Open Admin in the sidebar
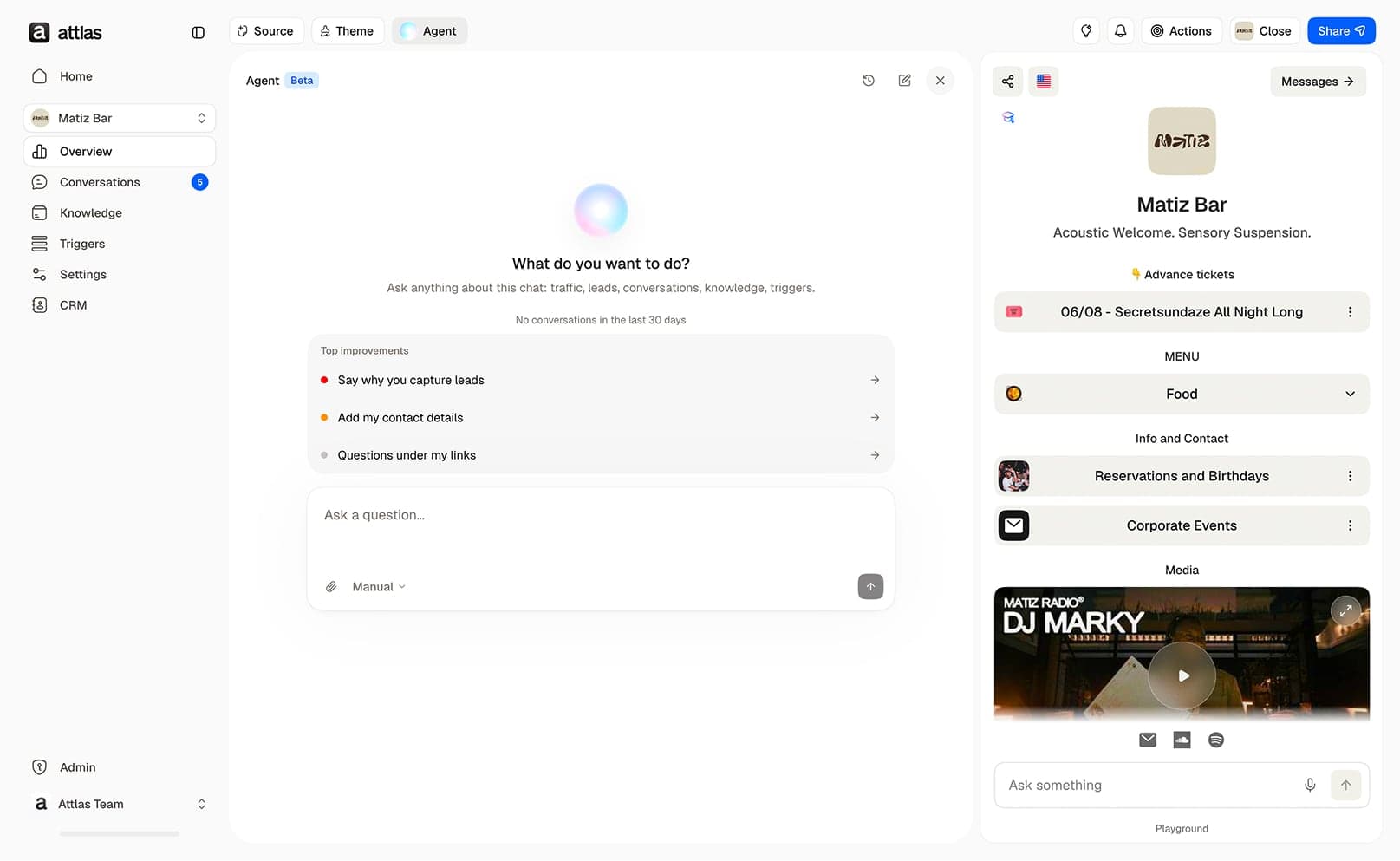This screenshot has height=861, width=1400. pyautogui.click(x=120, y=767)
